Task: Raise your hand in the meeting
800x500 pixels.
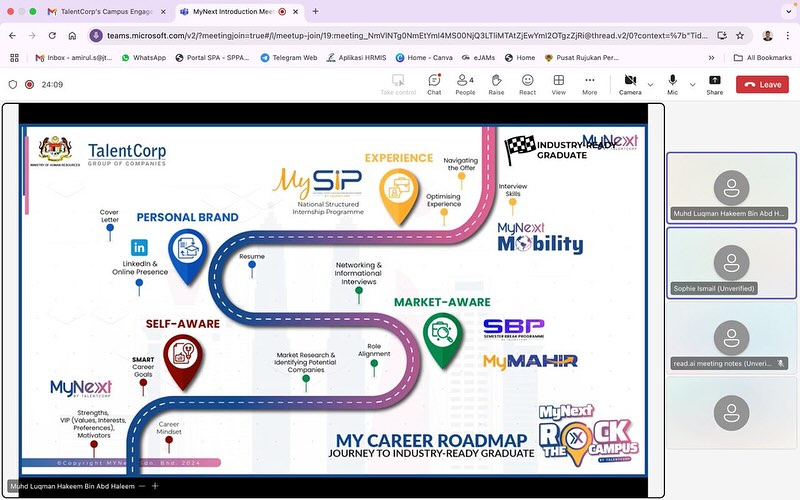Action: (496, 85)
